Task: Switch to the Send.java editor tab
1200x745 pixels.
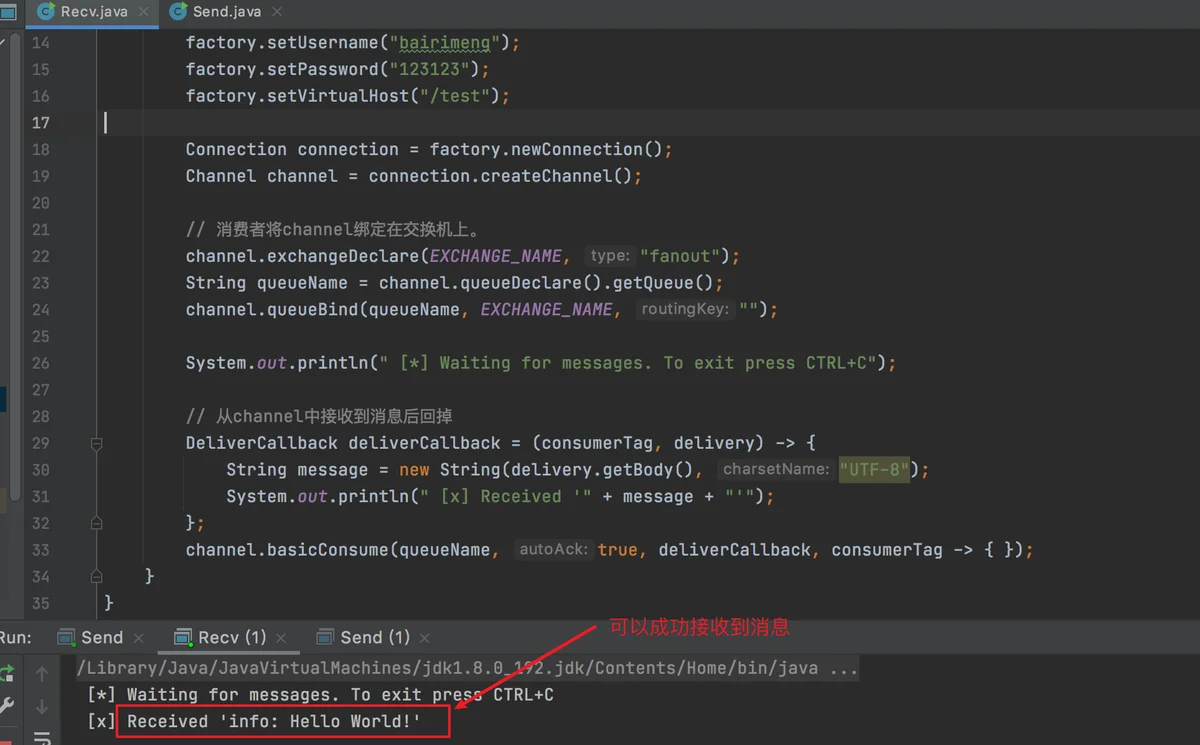Action: tap(225, 12)
